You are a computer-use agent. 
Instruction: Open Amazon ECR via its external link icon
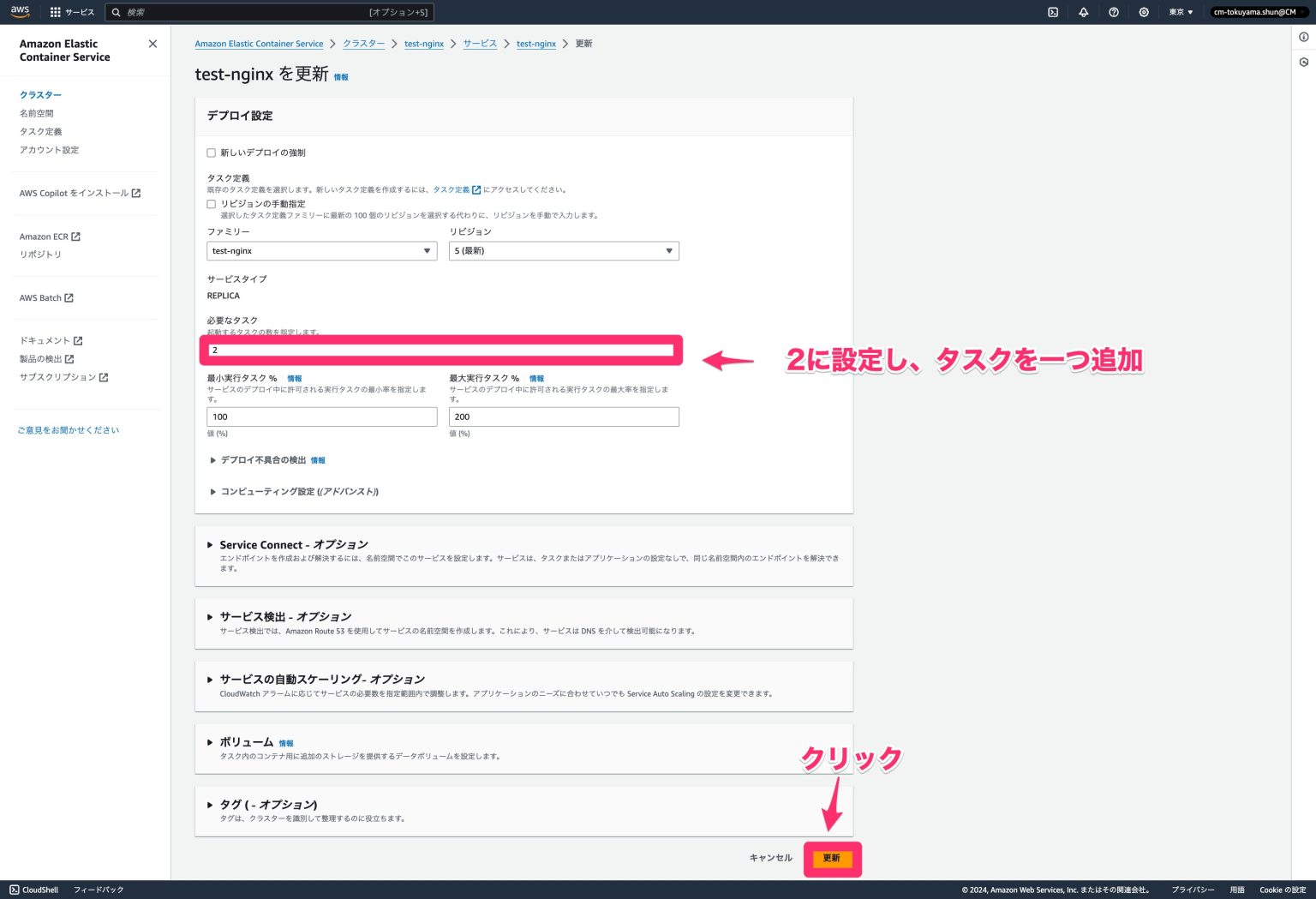(75, 237)
